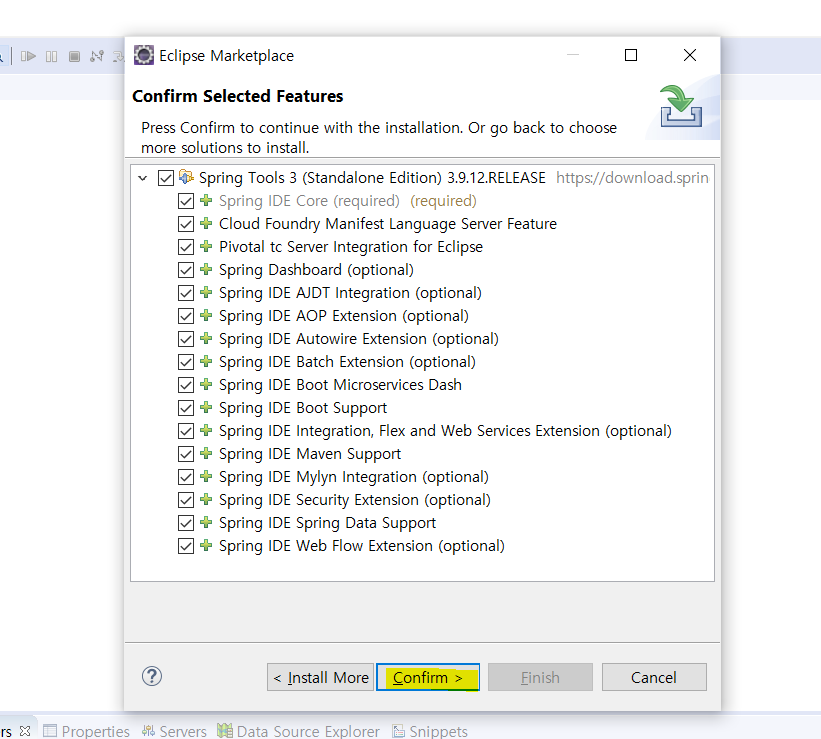Click the Eclipse Marketplace title bar icon
The image size is (821, 739).
[144, 55]
